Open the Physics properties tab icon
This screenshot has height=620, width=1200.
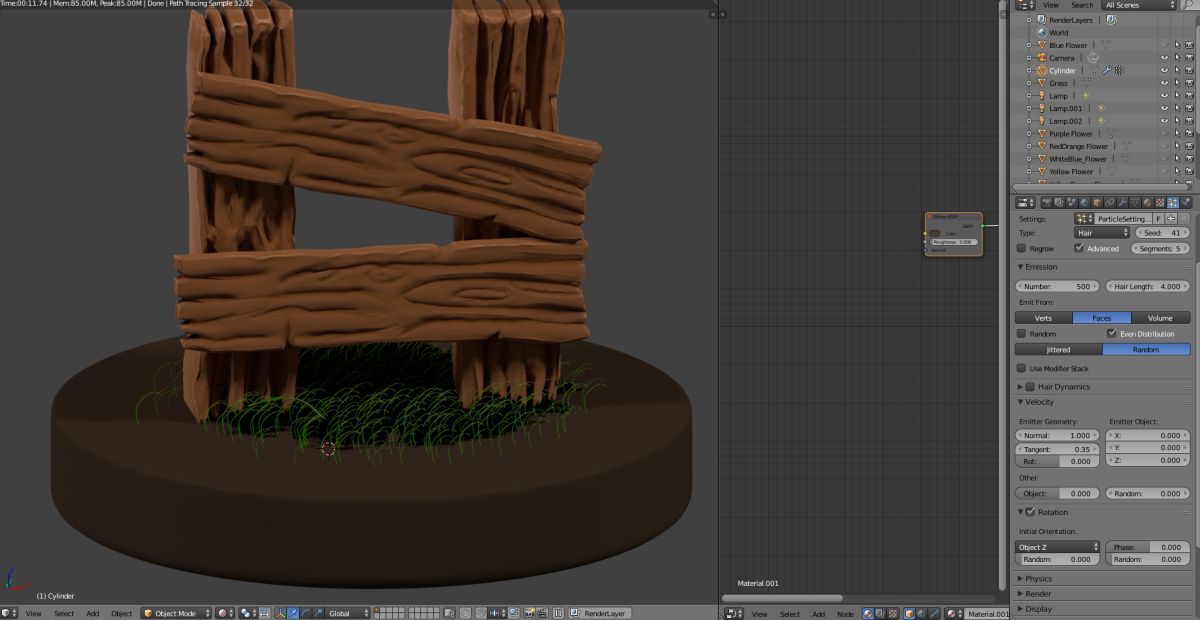click(1185, 202)
